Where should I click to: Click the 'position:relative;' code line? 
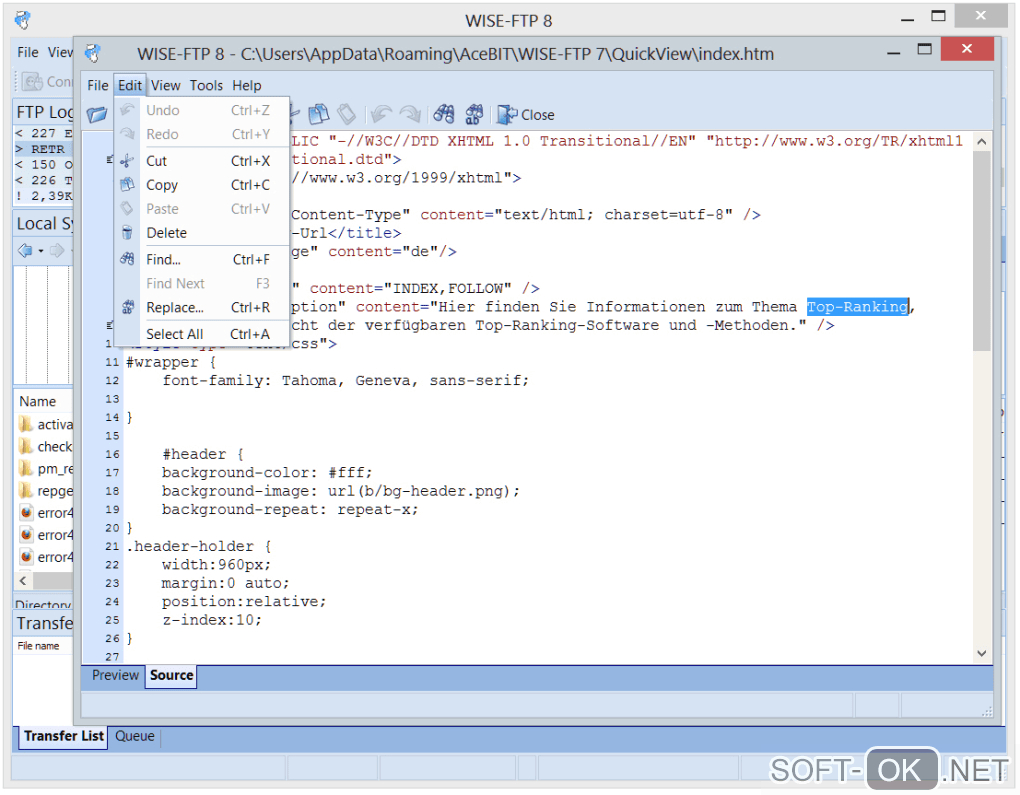(x=244, y=602)
